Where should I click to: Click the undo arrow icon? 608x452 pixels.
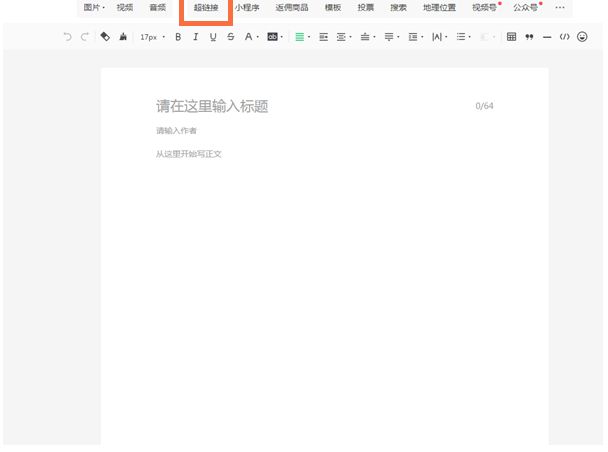(x=68, y=37)
